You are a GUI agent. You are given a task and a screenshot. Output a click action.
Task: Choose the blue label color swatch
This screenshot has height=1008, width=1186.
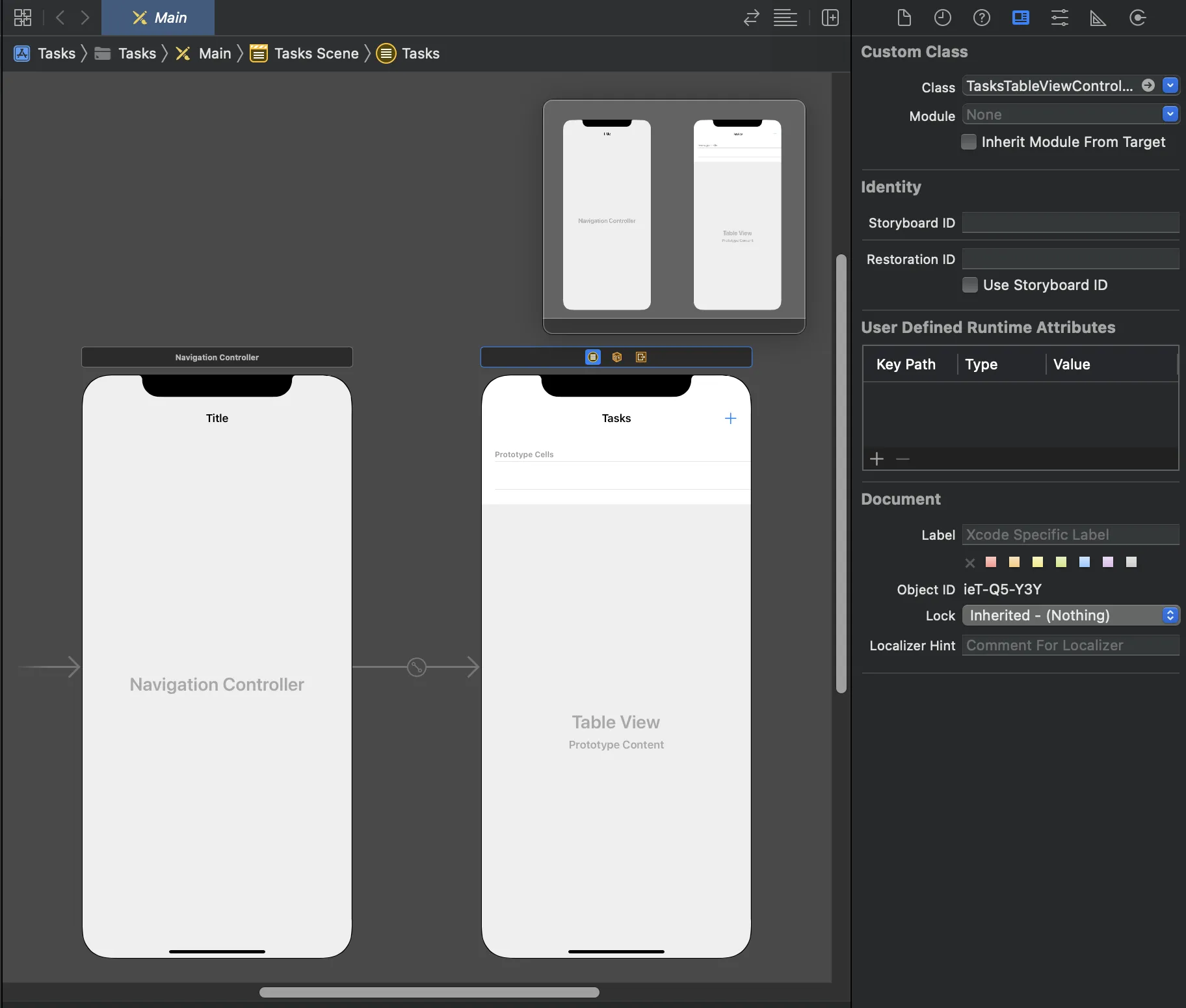click(x=1085, y=562)
